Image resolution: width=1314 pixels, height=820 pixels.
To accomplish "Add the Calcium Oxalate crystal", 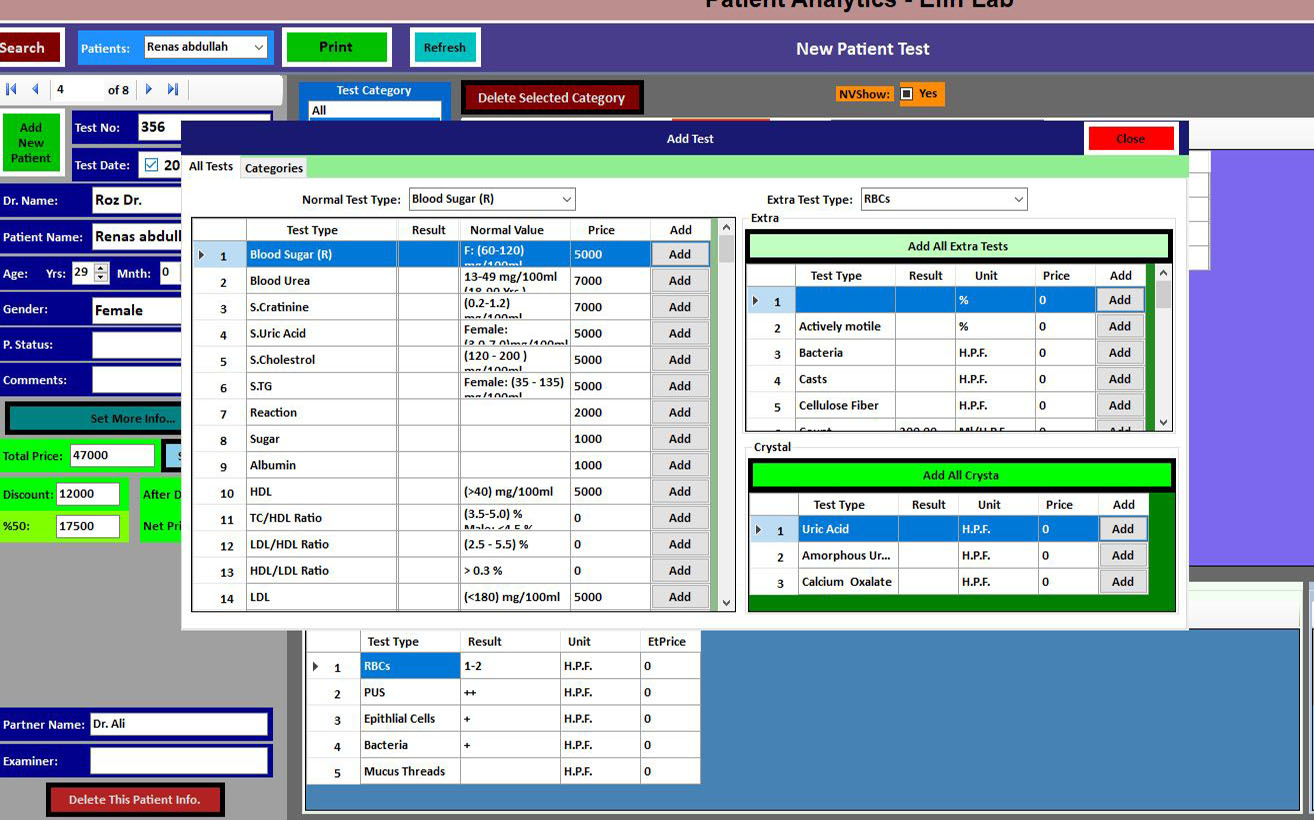I will pos(1123,581).
